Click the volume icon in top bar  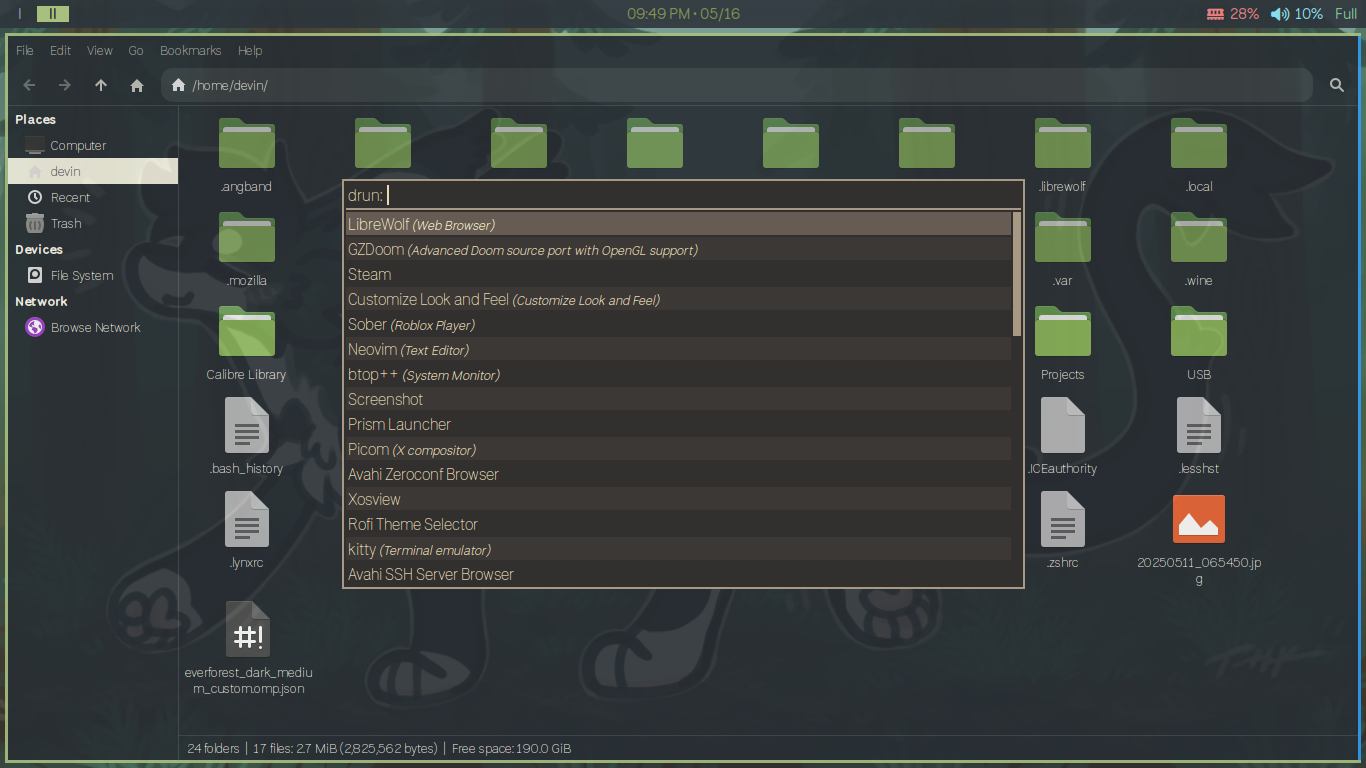[x=1279, y=14]
